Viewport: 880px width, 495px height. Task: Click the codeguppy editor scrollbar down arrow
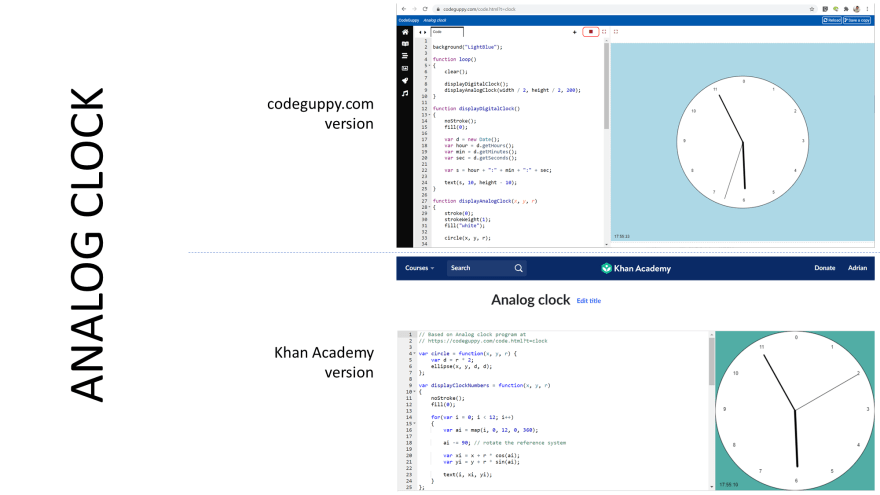(606, 245)
